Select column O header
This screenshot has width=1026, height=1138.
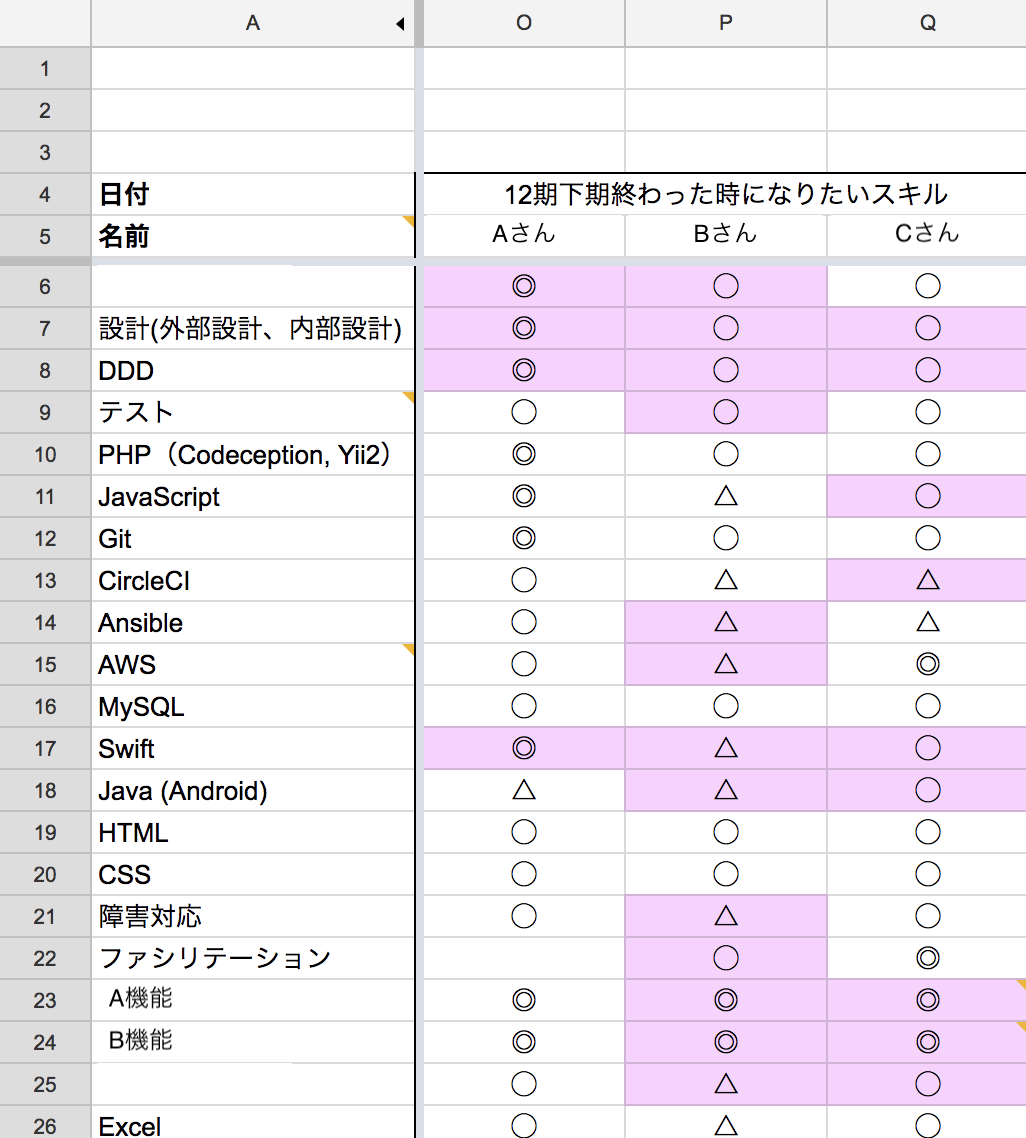[x=524, y=23]
